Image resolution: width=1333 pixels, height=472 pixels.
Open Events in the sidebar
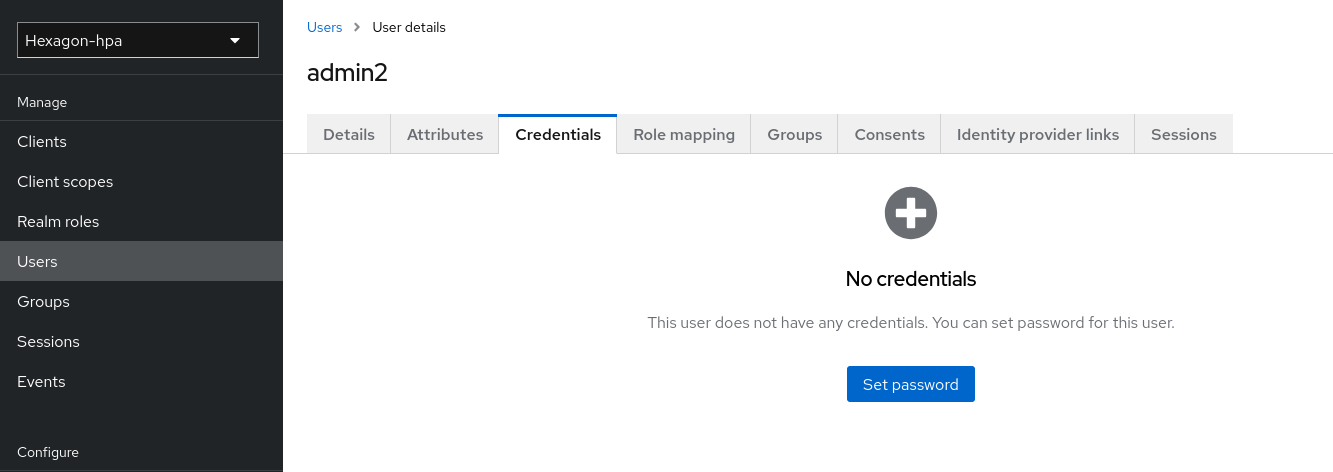click(141, 382)
